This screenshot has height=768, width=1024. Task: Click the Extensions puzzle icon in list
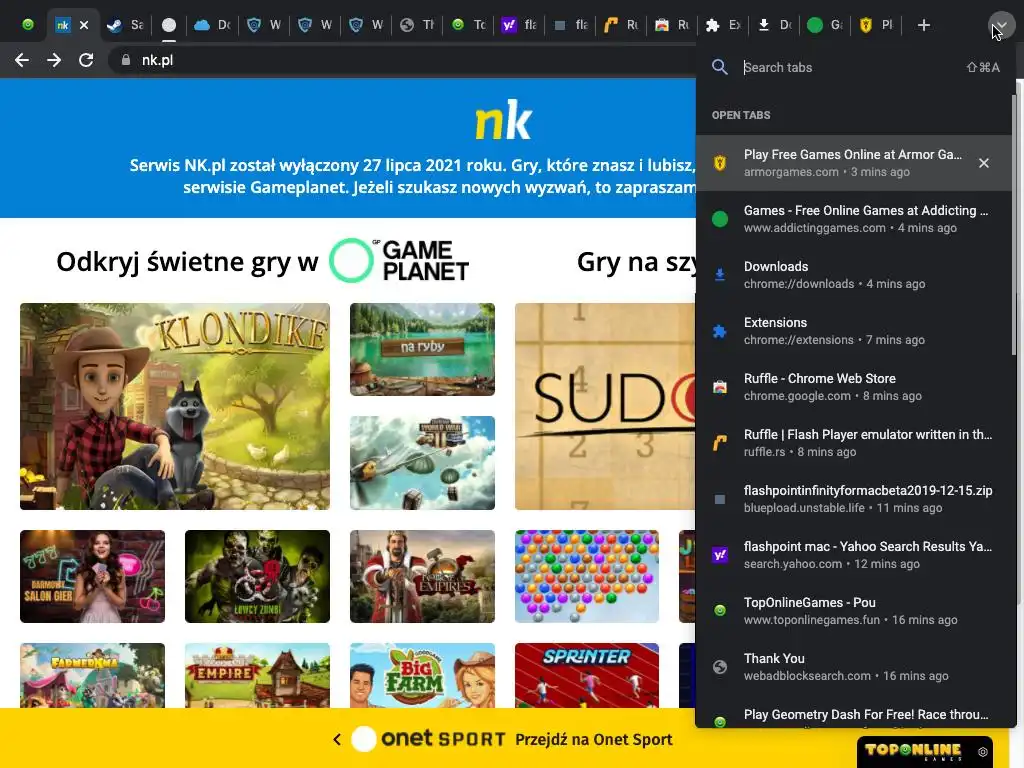(x=720, y=331)
